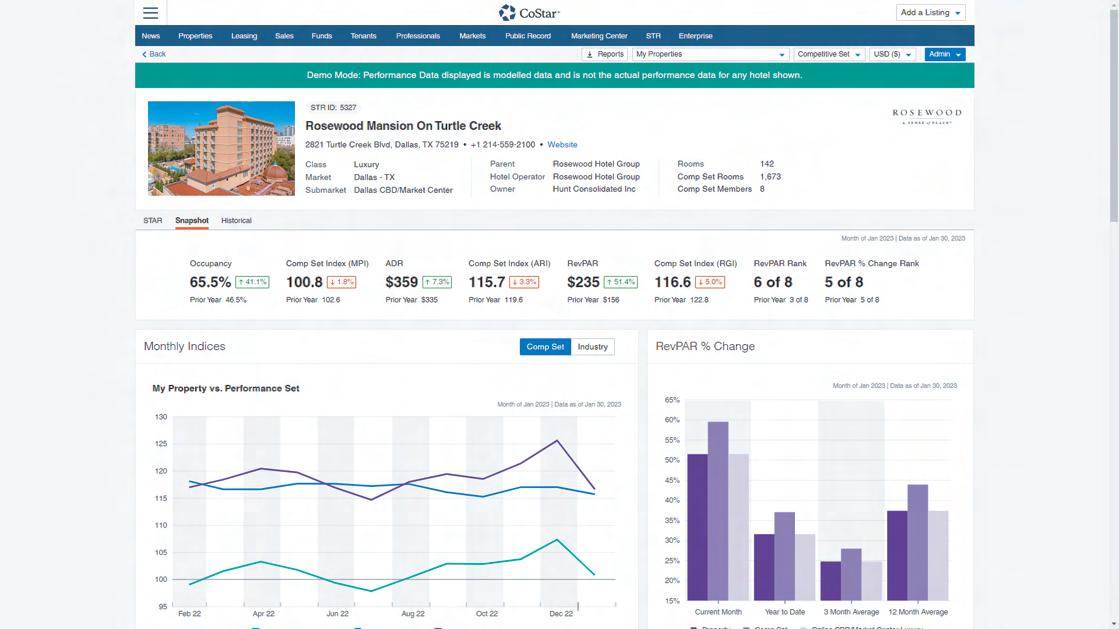Click the RevPAR % Change panel heading
This screenshot has width=1119, height=629.
705,346
